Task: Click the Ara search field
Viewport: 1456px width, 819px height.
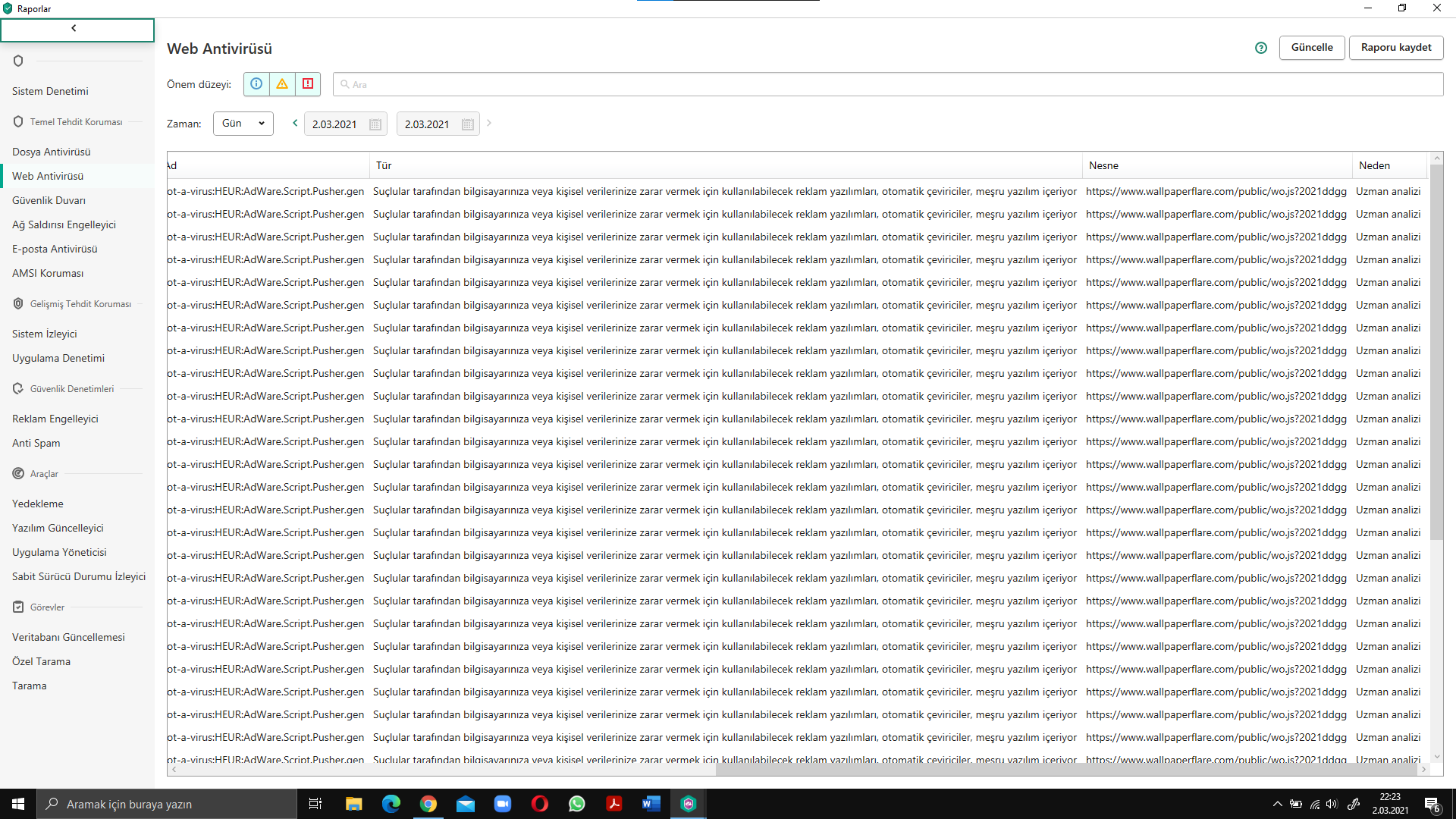Action: [887, 84]
